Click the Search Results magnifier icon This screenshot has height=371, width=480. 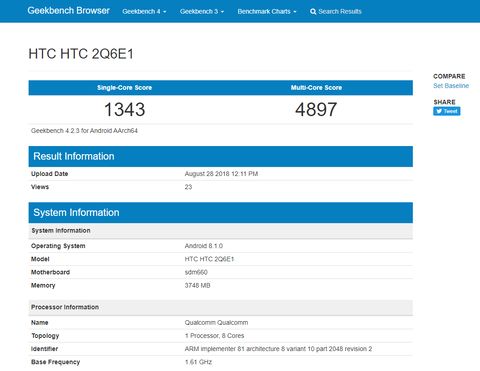click(313, 12)
